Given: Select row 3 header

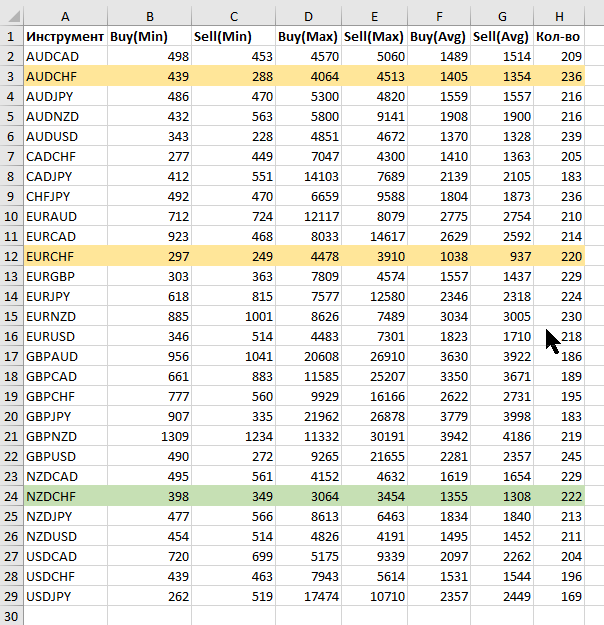Looking at the screenshot, I should click(x=12, y=76).
